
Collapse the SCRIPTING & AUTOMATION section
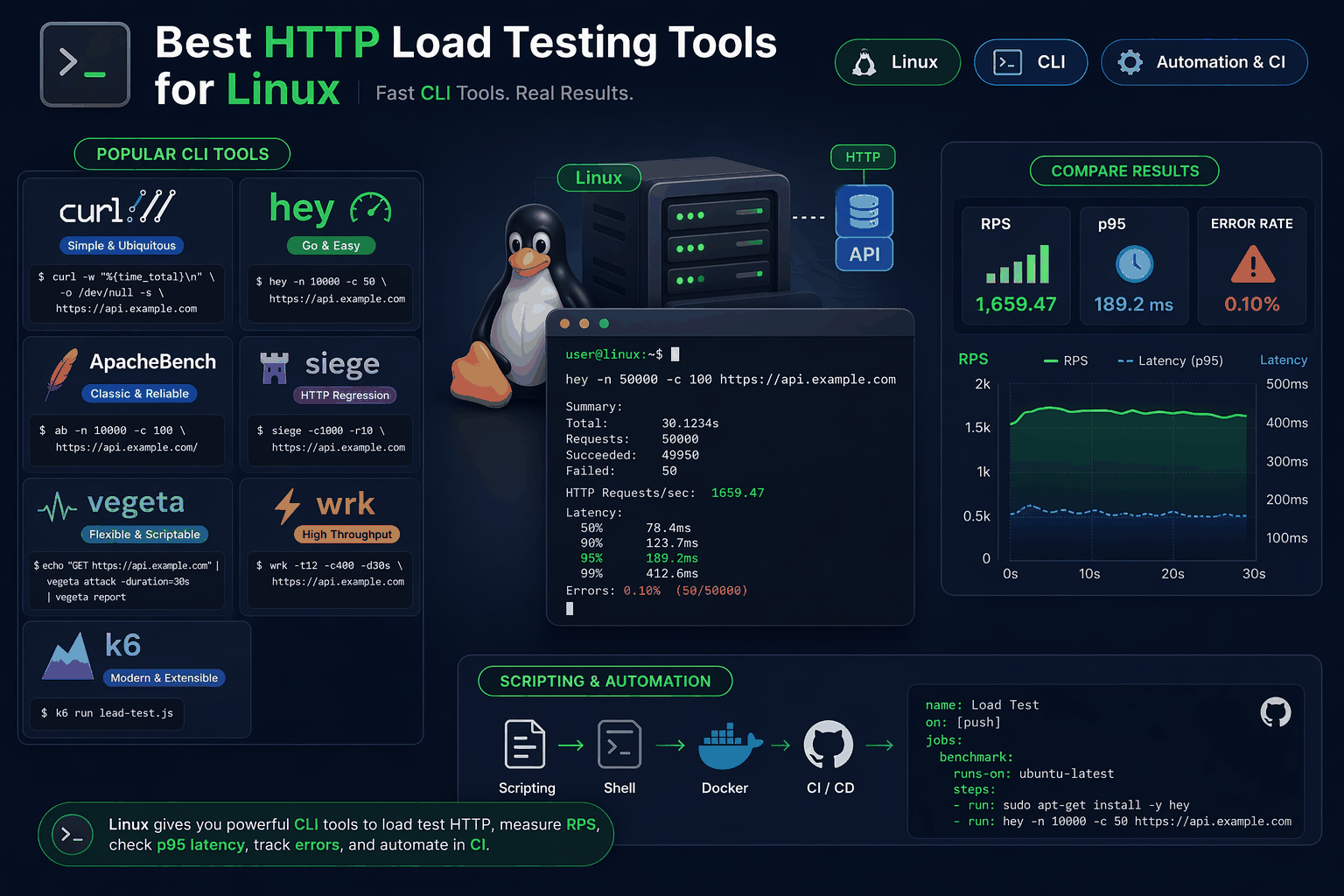pos(605,681)
